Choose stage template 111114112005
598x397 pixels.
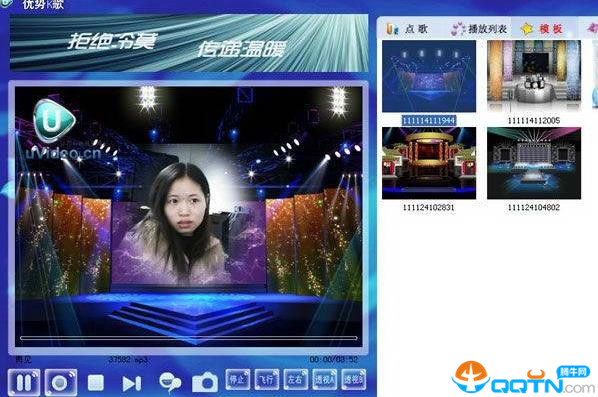tap(534, 76)
